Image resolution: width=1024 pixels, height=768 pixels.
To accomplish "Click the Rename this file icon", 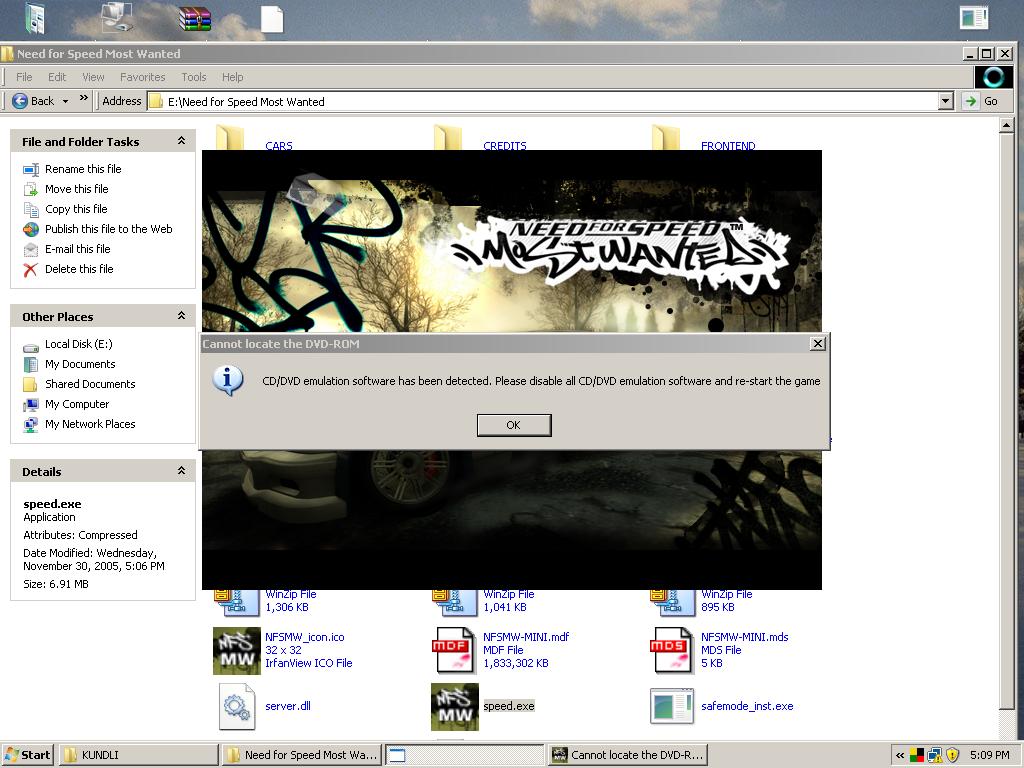I will [31, 170].
